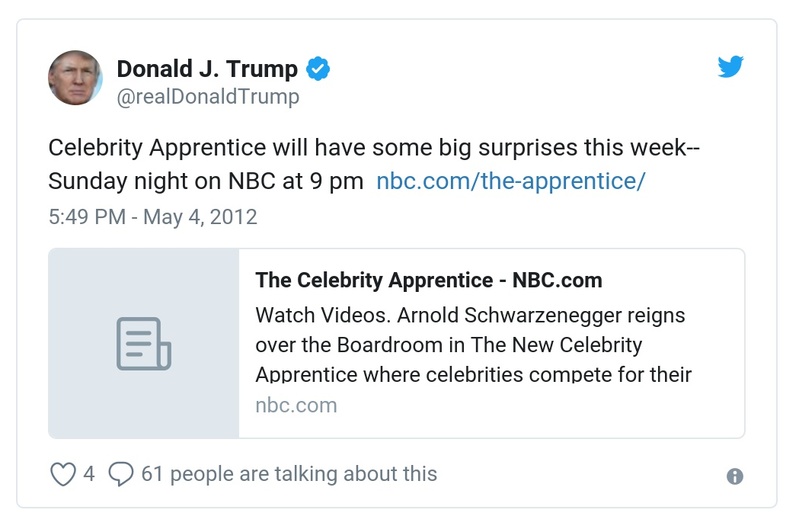The width and height of the screenshot is (799, 529).
Task: Follow the nbc.com/the-apprentice/ link in the tweet
Action: pos(511,182)
